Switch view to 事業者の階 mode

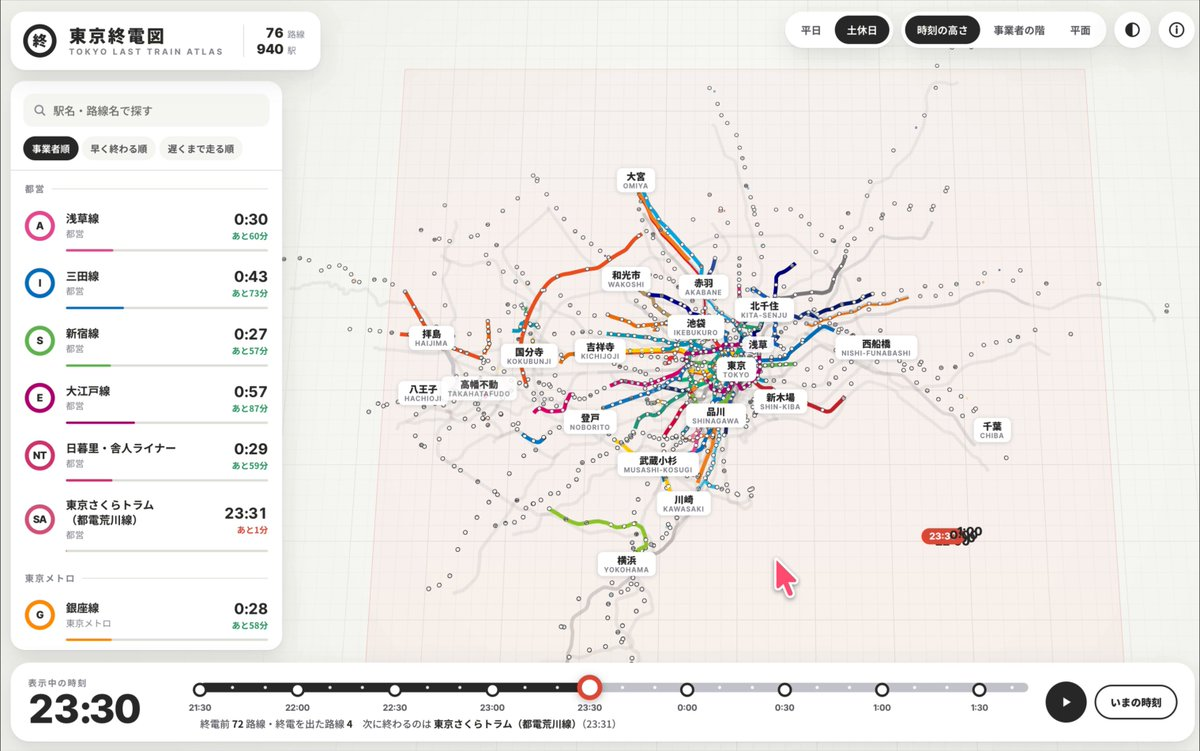coord(1018,30)
